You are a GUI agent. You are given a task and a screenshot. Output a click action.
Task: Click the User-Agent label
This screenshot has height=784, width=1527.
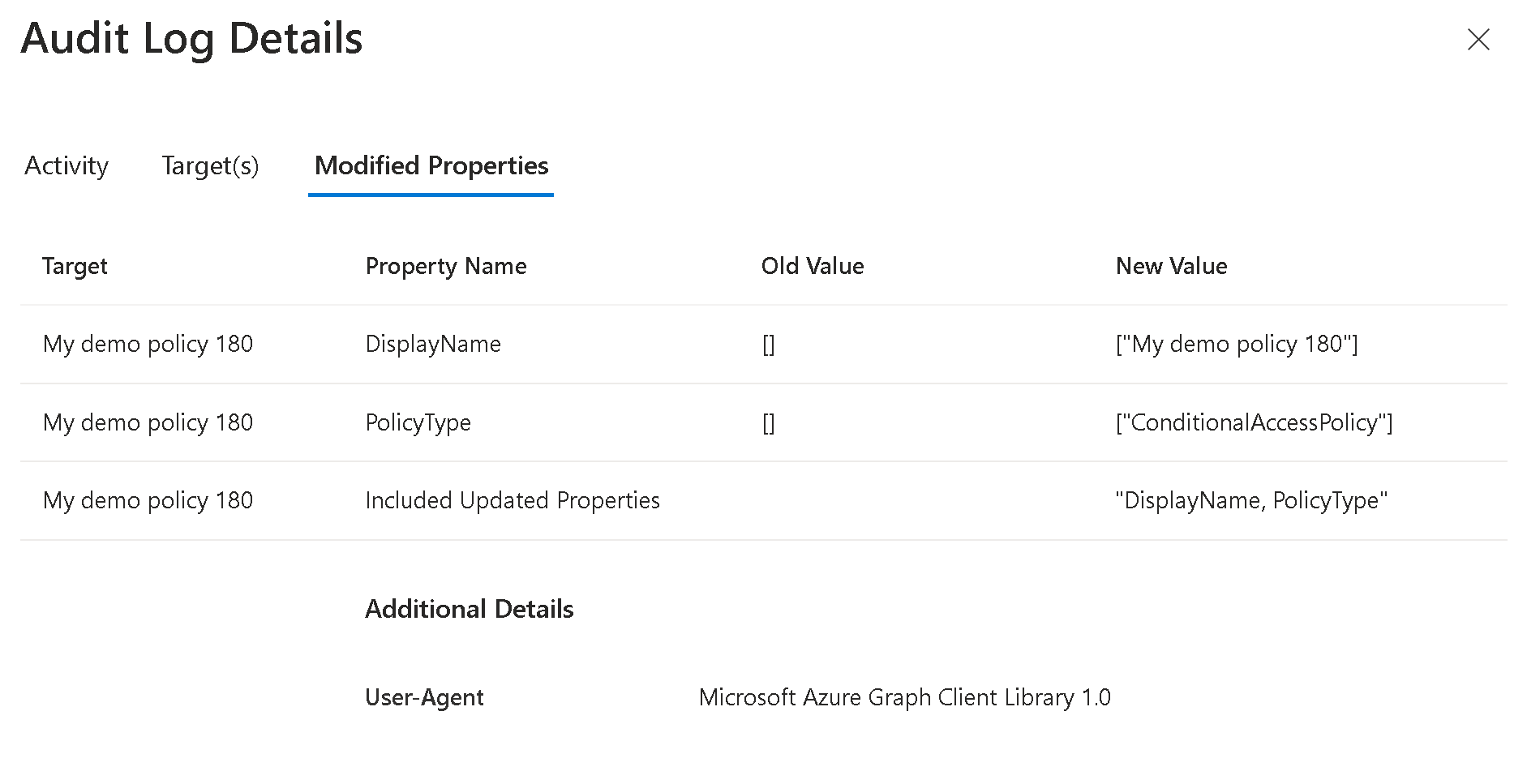coord(424,697)
